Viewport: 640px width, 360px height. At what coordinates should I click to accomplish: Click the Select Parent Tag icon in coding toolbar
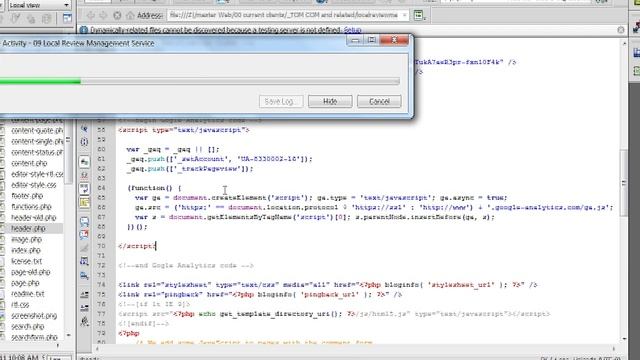pyautogui.click(x=84, y=129)
